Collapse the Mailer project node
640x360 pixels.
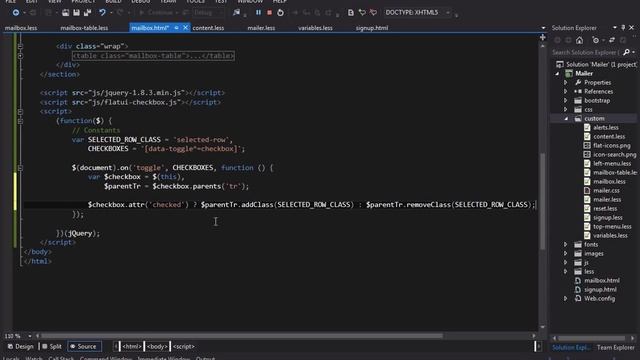(x=558, y=73)
